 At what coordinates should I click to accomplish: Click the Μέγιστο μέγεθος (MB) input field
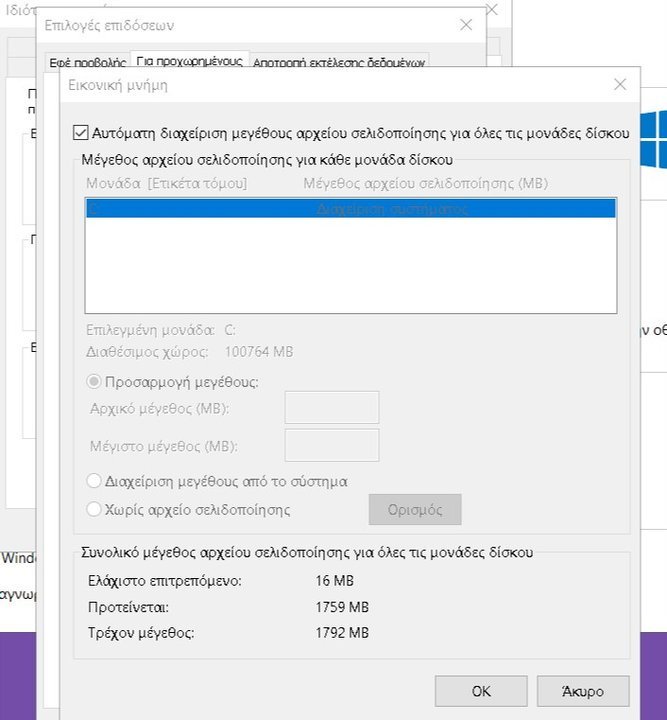click(x=332, y=445)
